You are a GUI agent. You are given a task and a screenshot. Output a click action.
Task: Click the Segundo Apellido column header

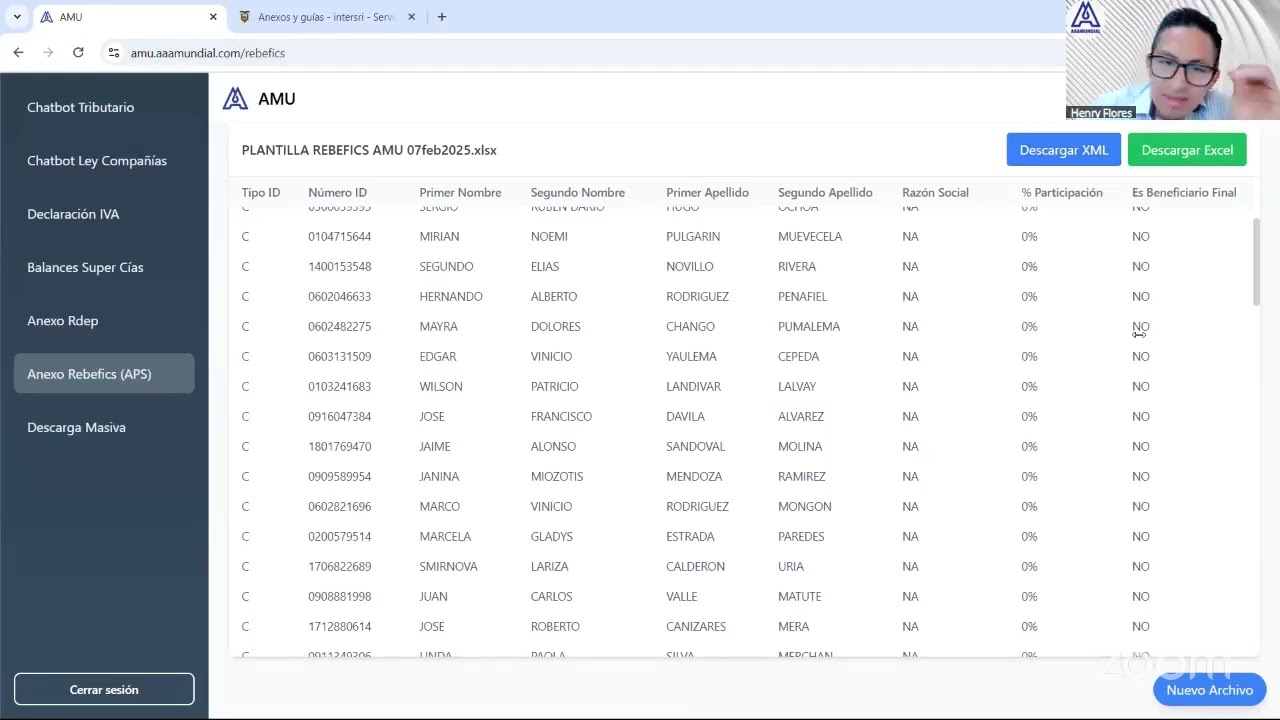click(825, 192)
